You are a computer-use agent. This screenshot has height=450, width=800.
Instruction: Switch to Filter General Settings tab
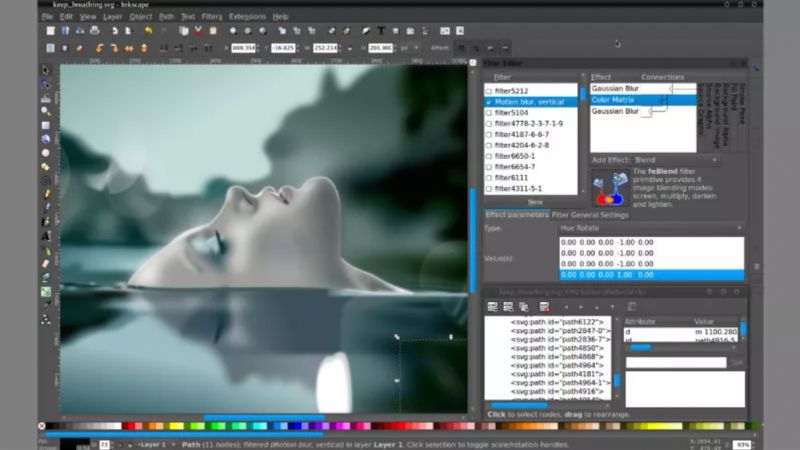pos(590,214)
